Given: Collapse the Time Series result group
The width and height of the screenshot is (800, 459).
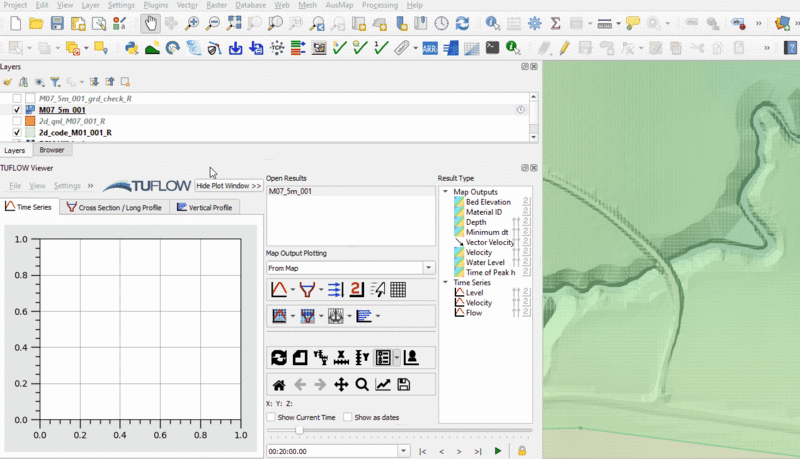Looking at the screenshot, I should tap(445, 282).
